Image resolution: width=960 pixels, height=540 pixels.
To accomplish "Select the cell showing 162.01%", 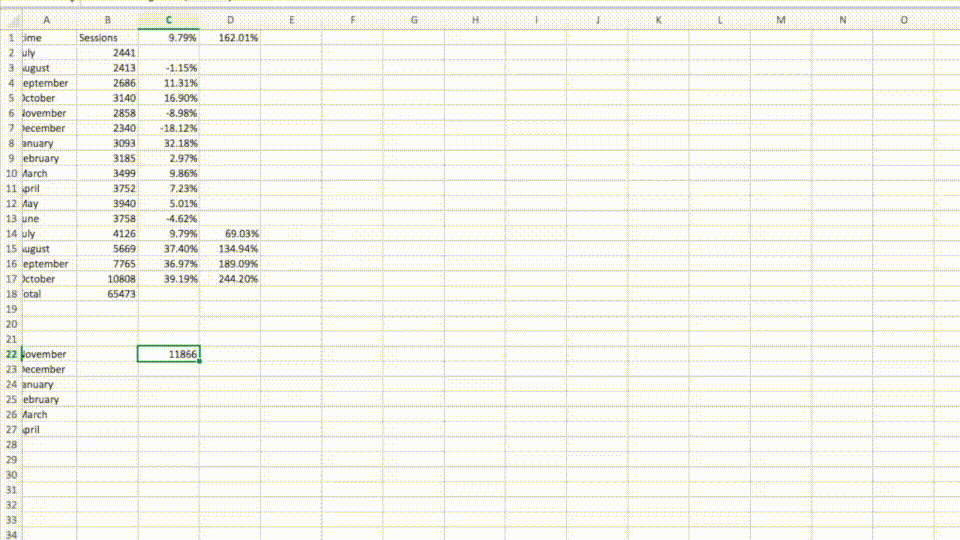I will point(231,38).
